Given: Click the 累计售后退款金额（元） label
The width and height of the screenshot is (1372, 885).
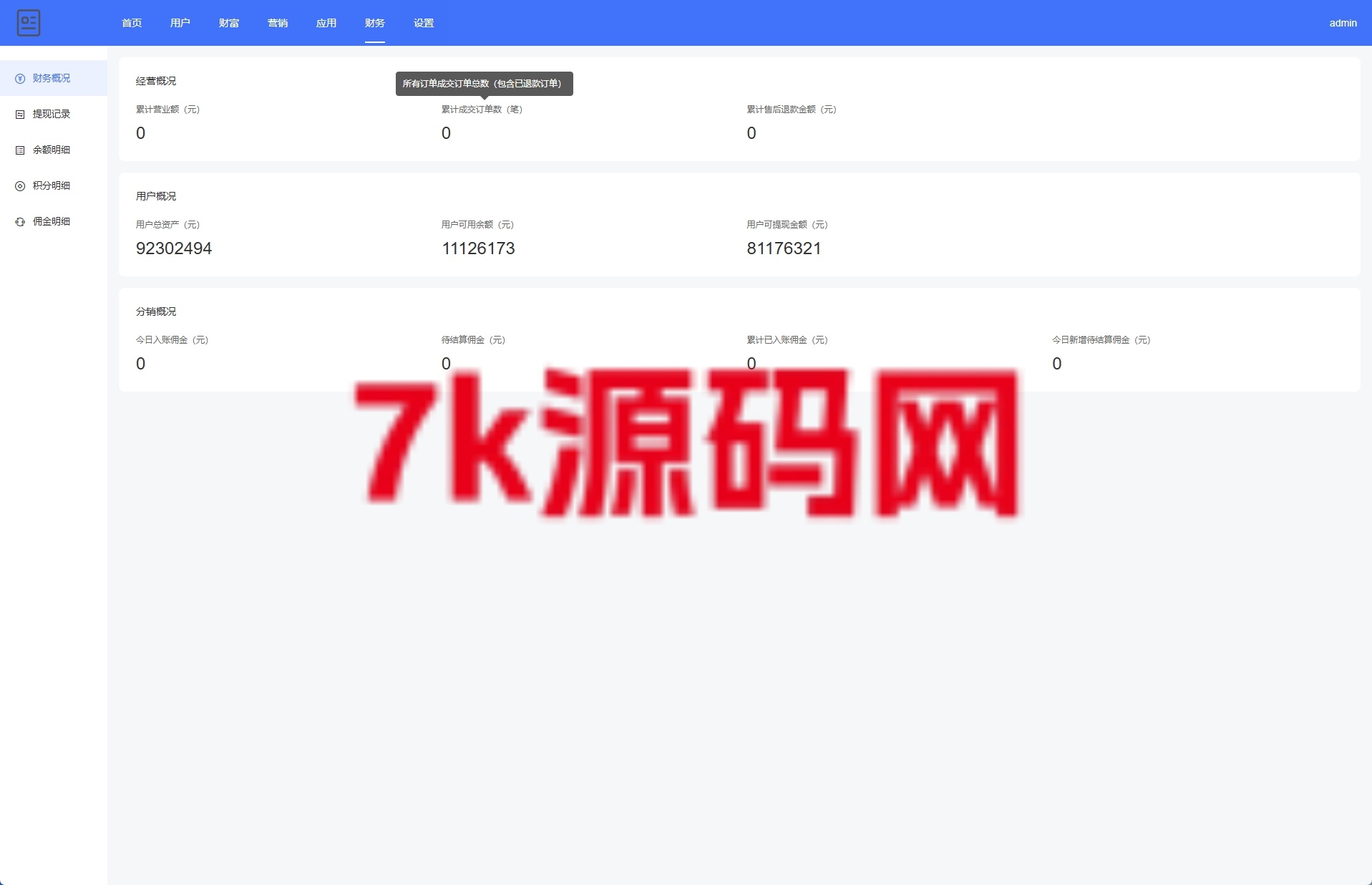Looking at the screenshot, I should (792, 110).
